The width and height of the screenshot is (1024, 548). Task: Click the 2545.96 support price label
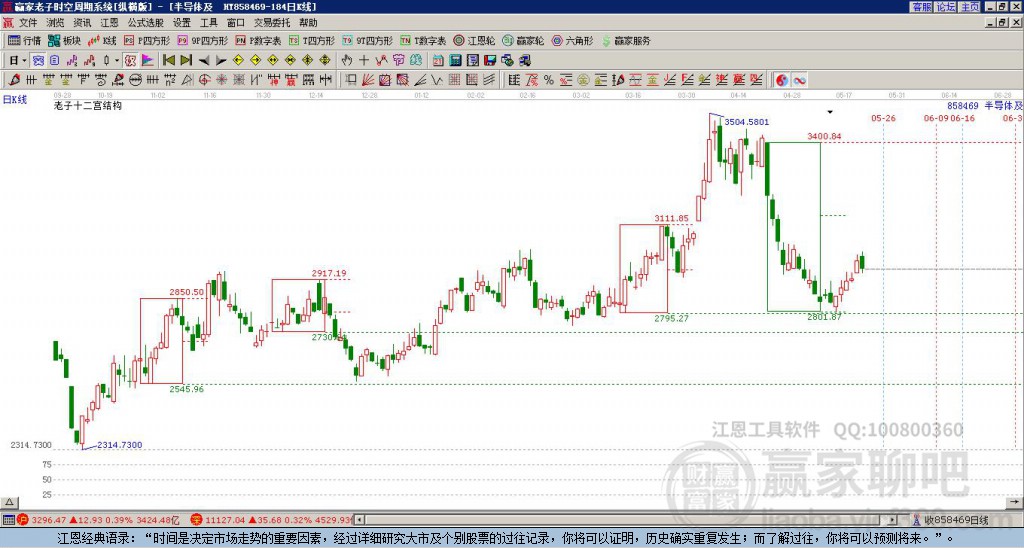pyautogui.click(x=187, y=389)
